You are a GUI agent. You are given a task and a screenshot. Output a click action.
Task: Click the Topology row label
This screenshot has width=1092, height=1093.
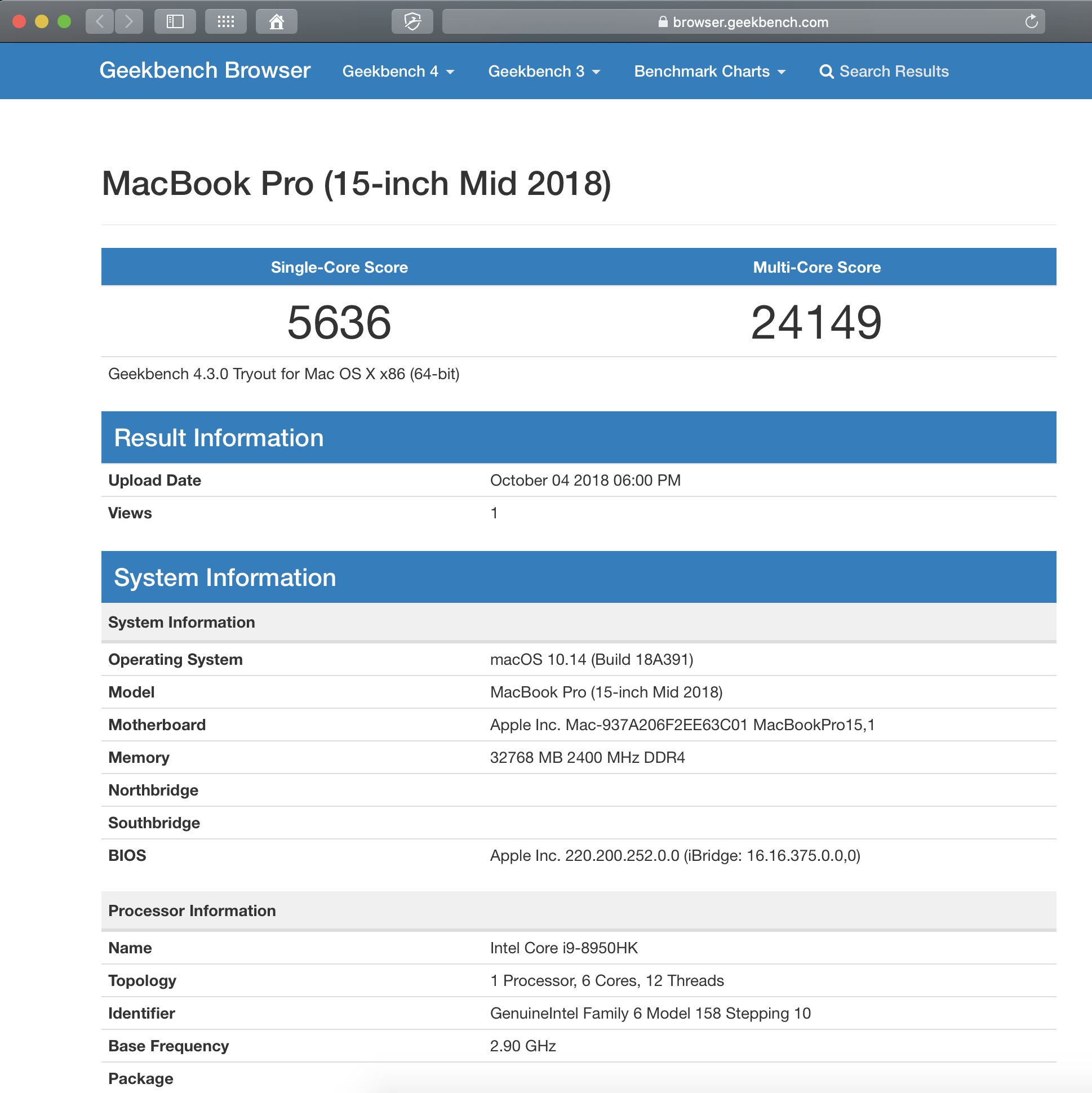click(142, 981)
